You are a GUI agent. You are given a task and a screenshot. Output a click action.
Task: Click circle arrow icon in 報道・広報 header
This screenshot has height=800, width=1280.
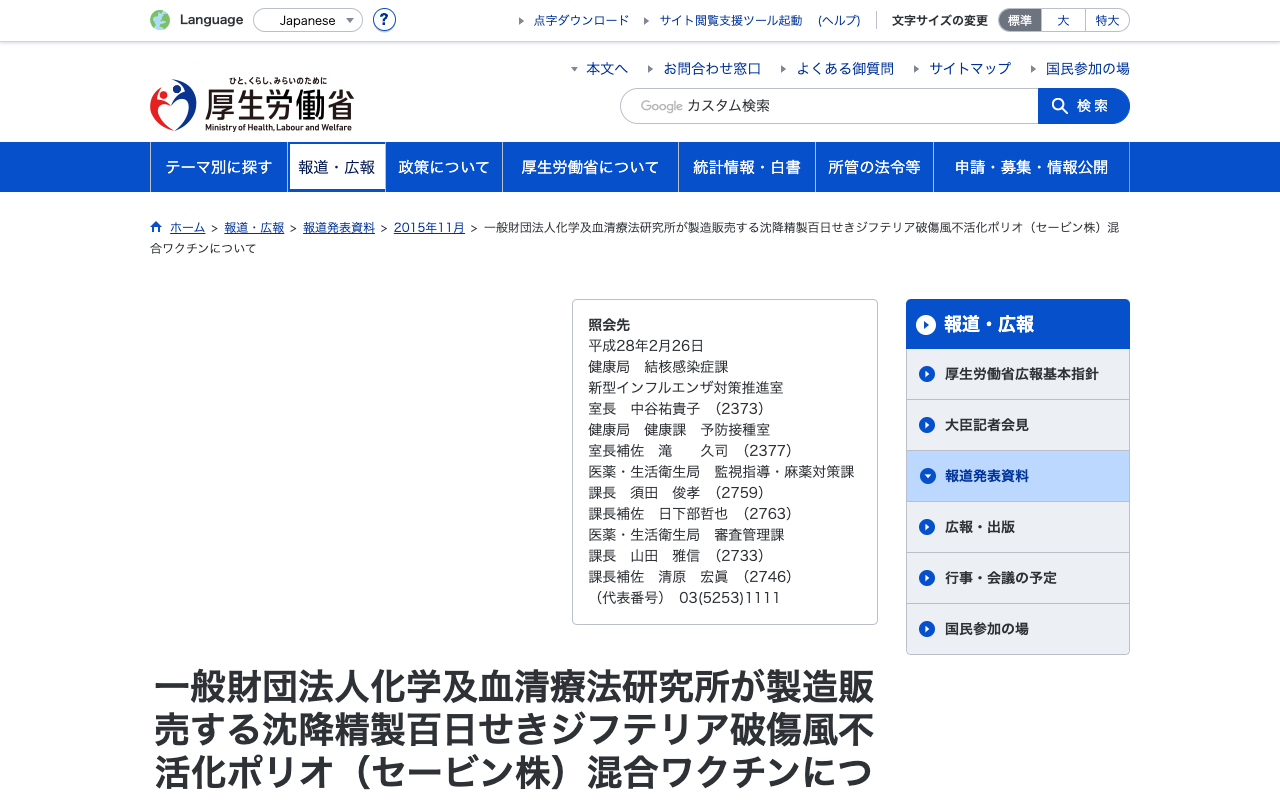point(926,325)
